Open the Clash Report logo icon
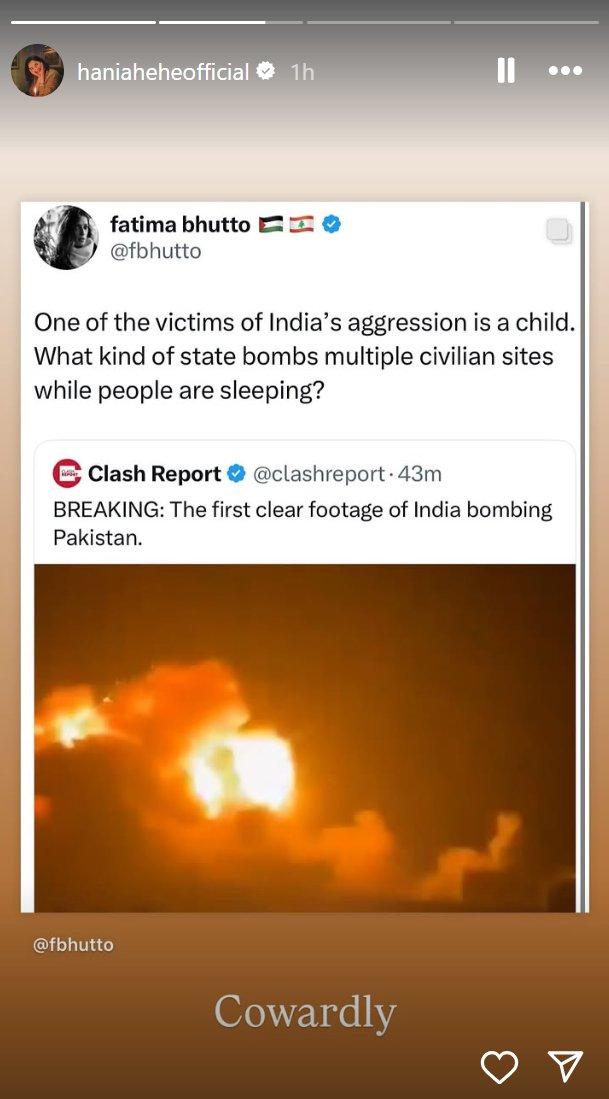This screenshot has width=609, height=1099. [67, 474]
